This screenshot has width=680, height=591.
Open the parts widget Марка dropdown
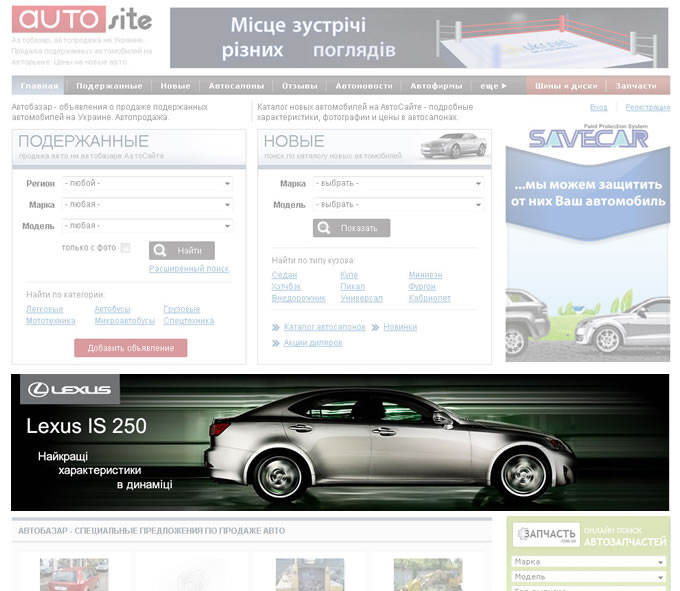[588, 562]
